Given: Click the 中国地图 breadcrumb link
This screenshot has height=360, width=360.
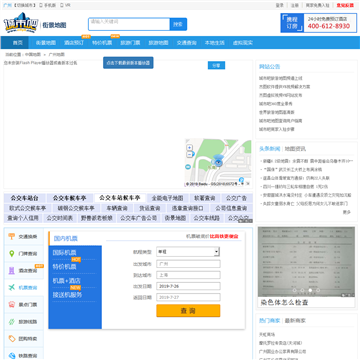Looking at the screenshot, I should pyautogui.click(x=33, y=54).
